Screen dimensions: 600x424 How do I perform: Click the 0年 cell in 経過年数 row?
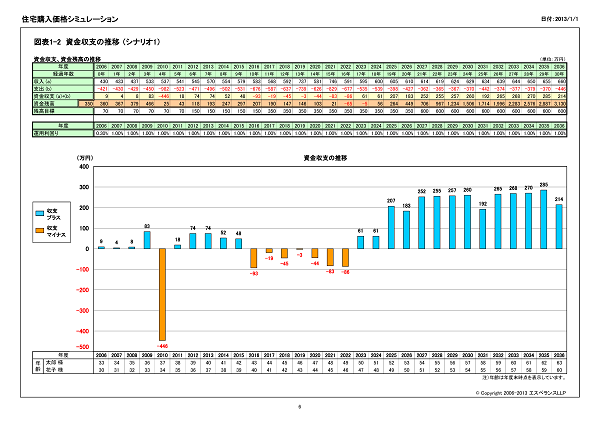(x=101, y=74)
